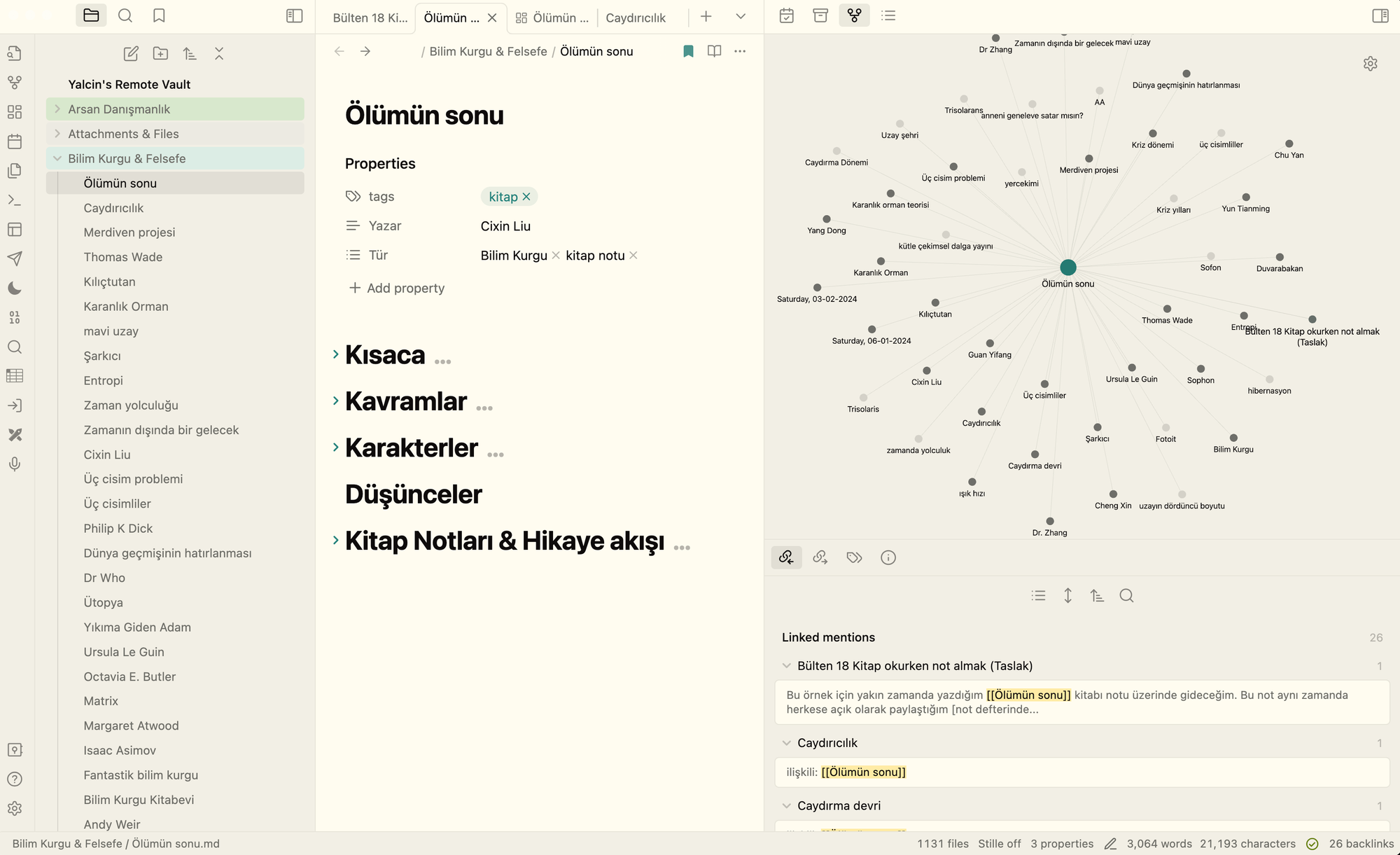
Task: Unfold the Kavramlar heading
Action: [x=336, y=401]
